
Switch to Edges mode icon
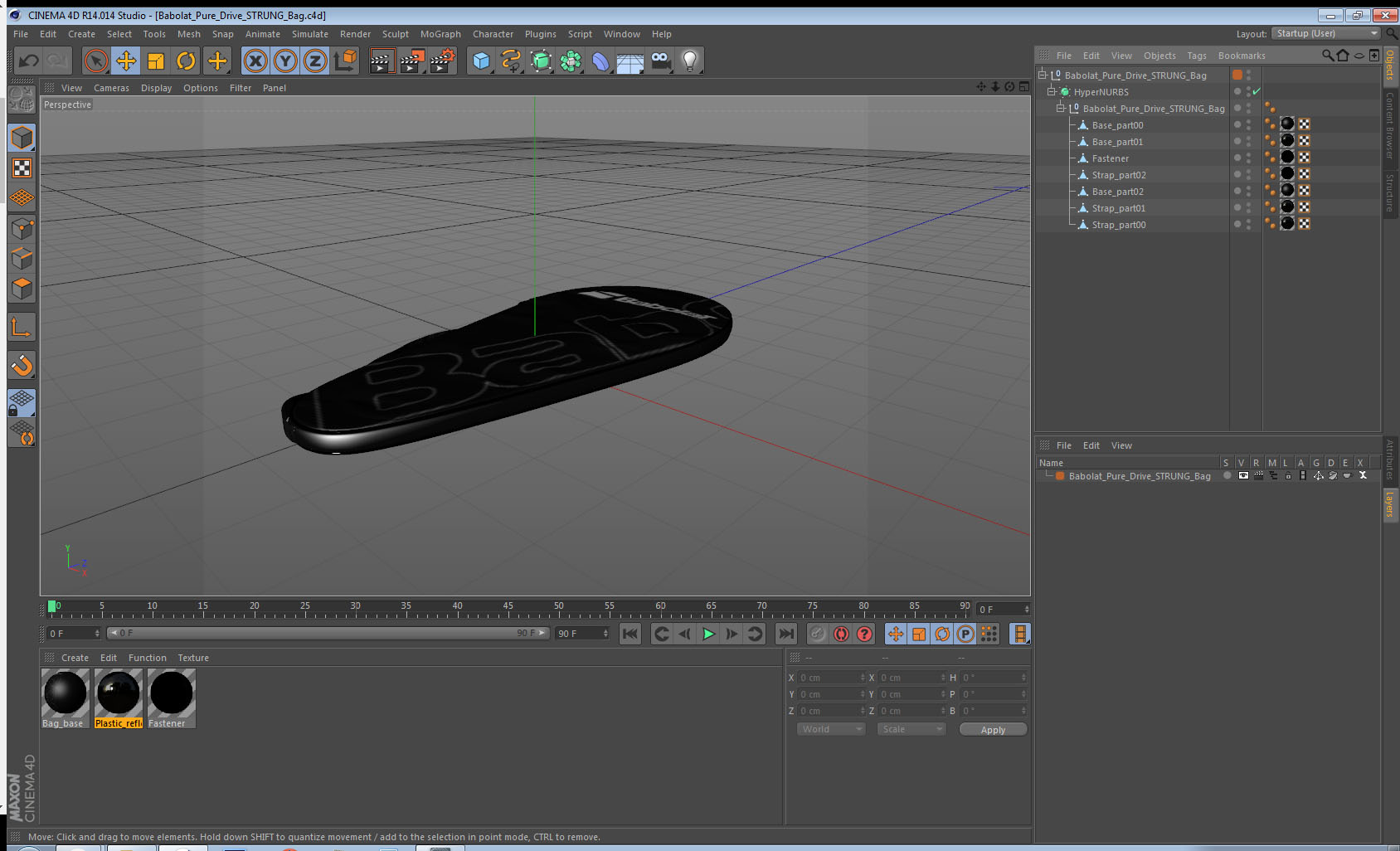click(x=22, y=258)
